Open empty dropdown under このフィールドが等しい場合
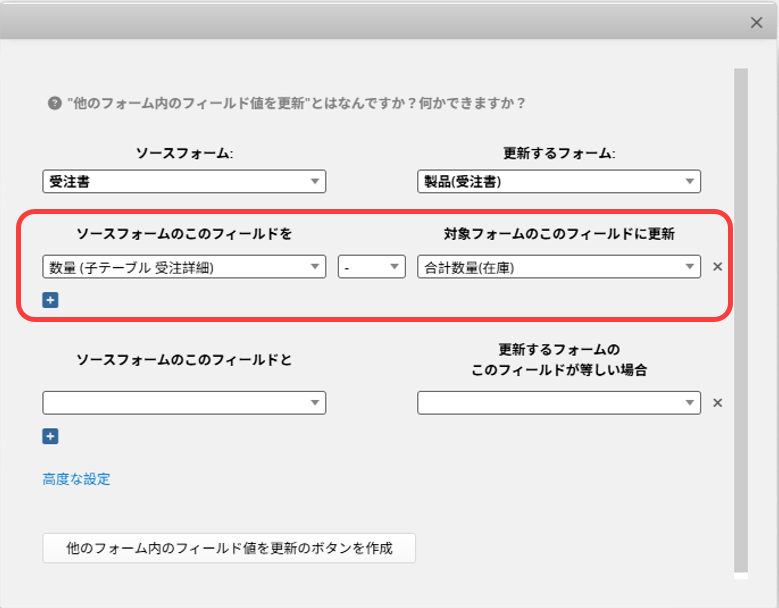Image resolution: width=779 pixels, height=608 pixels. [x=558, y=402]
